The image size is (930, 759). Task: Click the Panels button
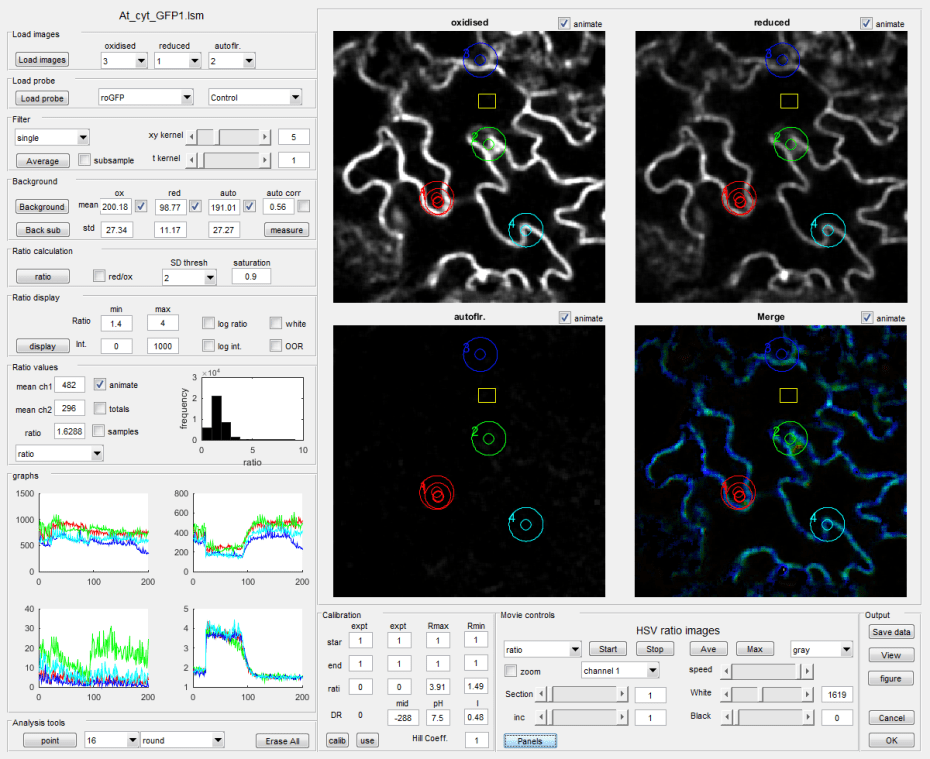[530, 741]
